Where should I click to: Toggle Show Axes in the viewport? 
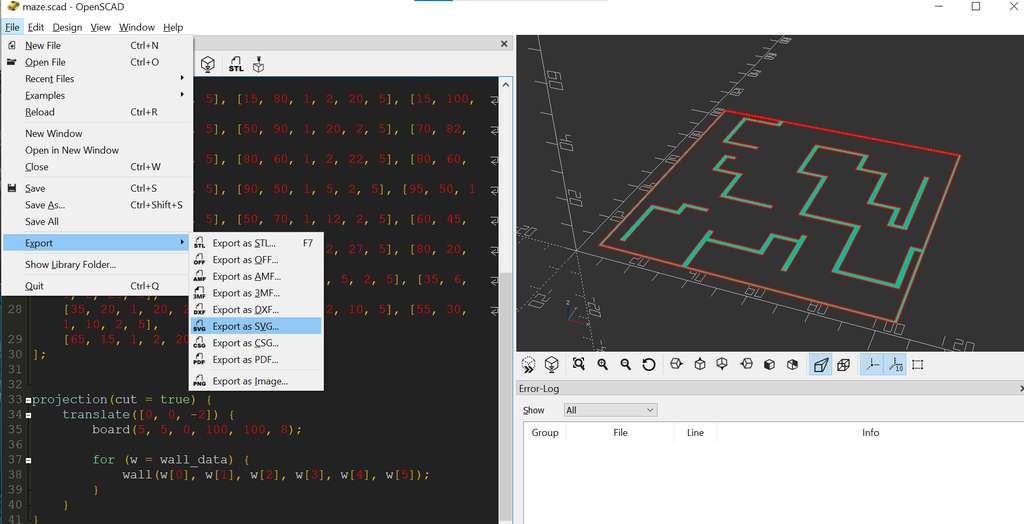click(x=872, y=365)
